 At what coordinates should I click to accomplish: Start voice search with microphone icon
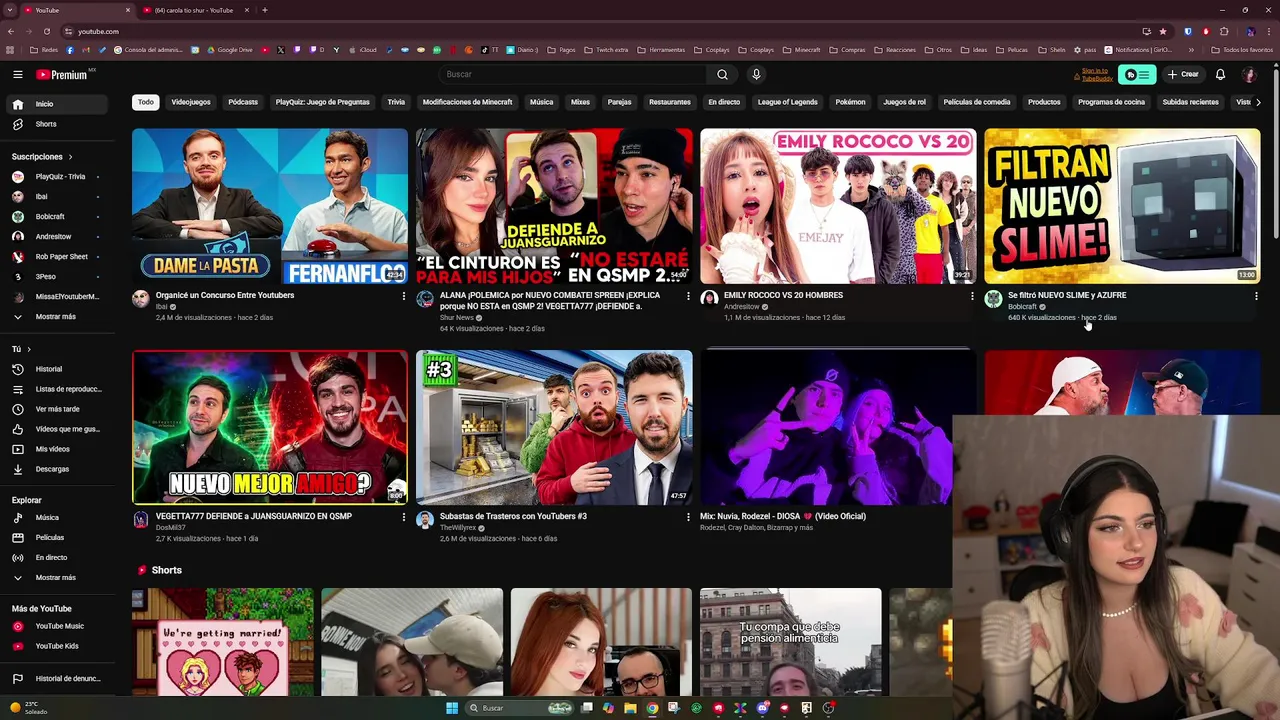(x=756, y=74)
